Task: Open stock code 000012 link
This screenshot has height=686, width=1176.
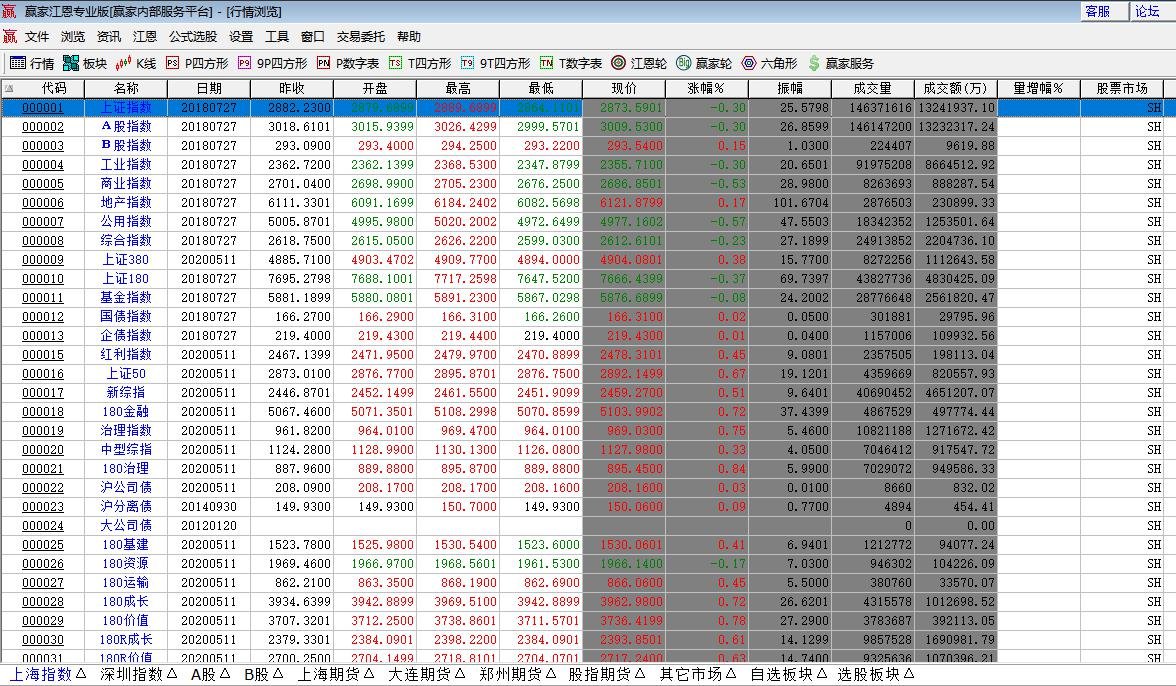Action: 43,317
